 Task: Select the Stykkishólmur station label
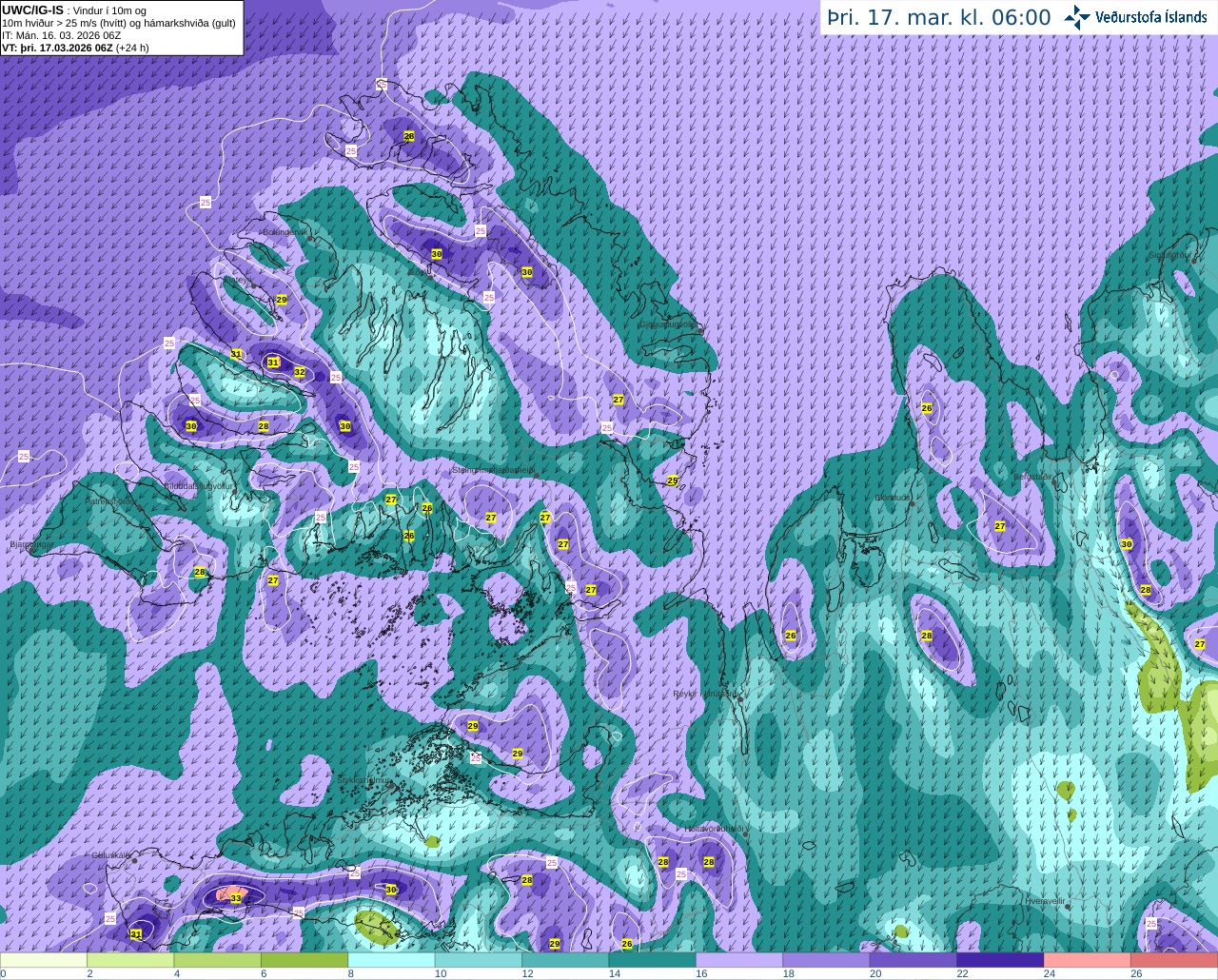(x=363, y=780)
